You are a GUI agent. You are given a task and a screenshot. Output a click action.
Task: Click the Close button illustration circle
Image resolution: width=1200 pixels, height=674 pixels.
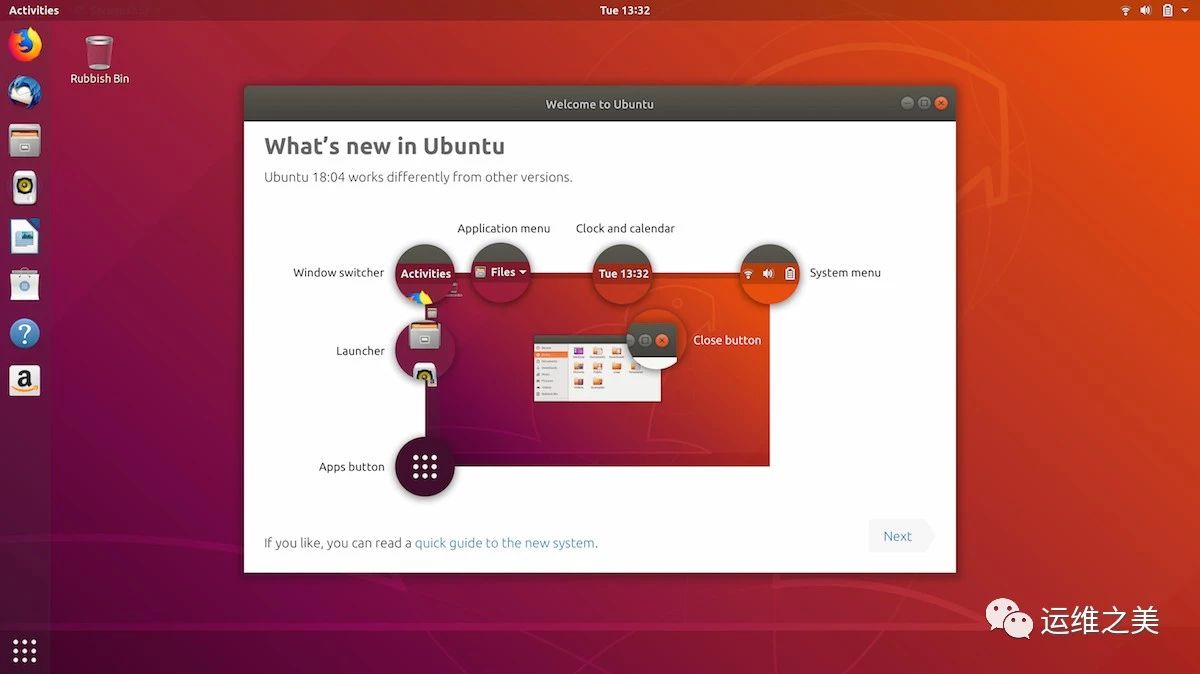(x=655, y=339)
